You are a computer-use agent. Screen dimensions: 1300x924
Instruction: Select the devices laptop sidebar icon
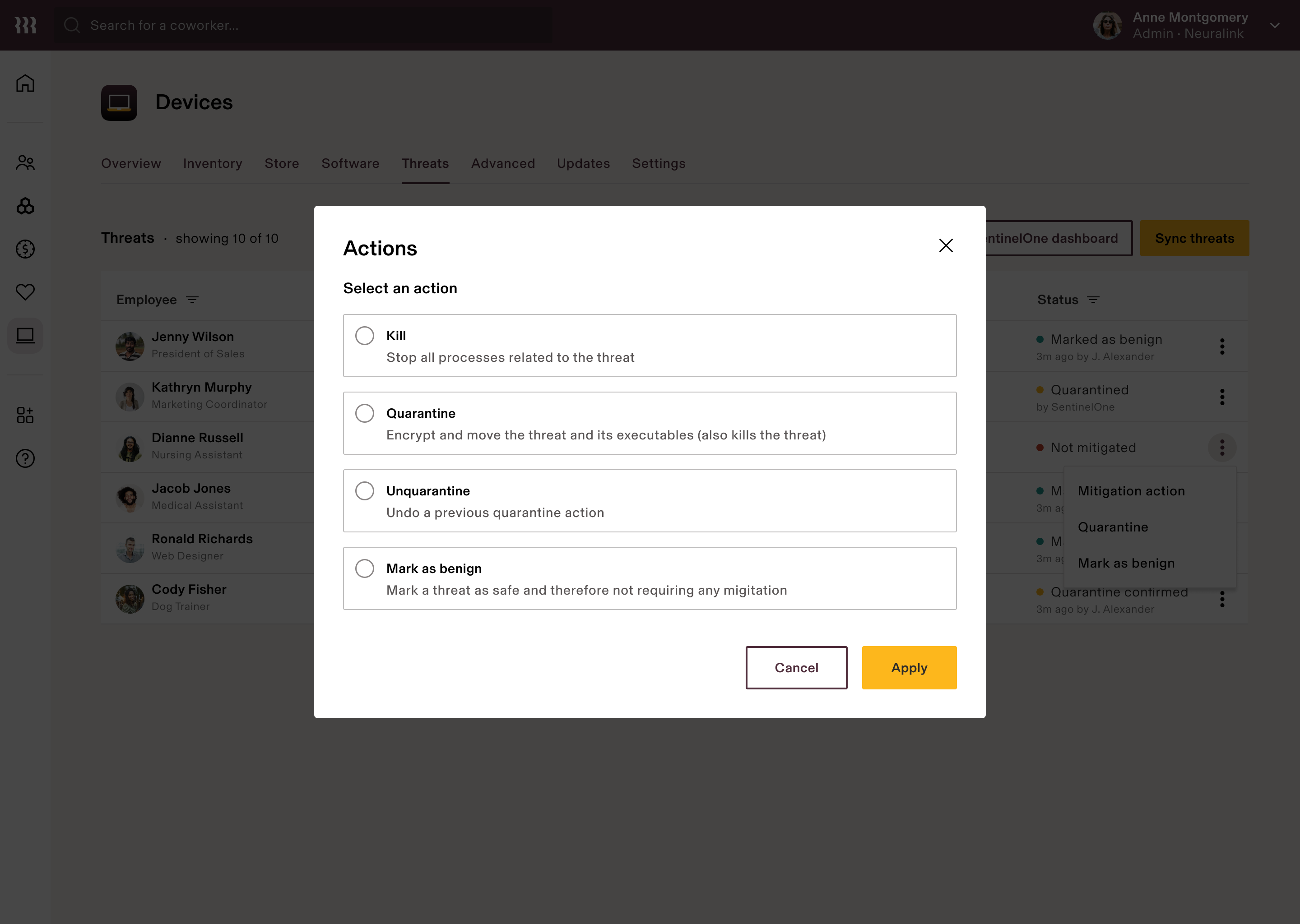click(x=25, y=336)
